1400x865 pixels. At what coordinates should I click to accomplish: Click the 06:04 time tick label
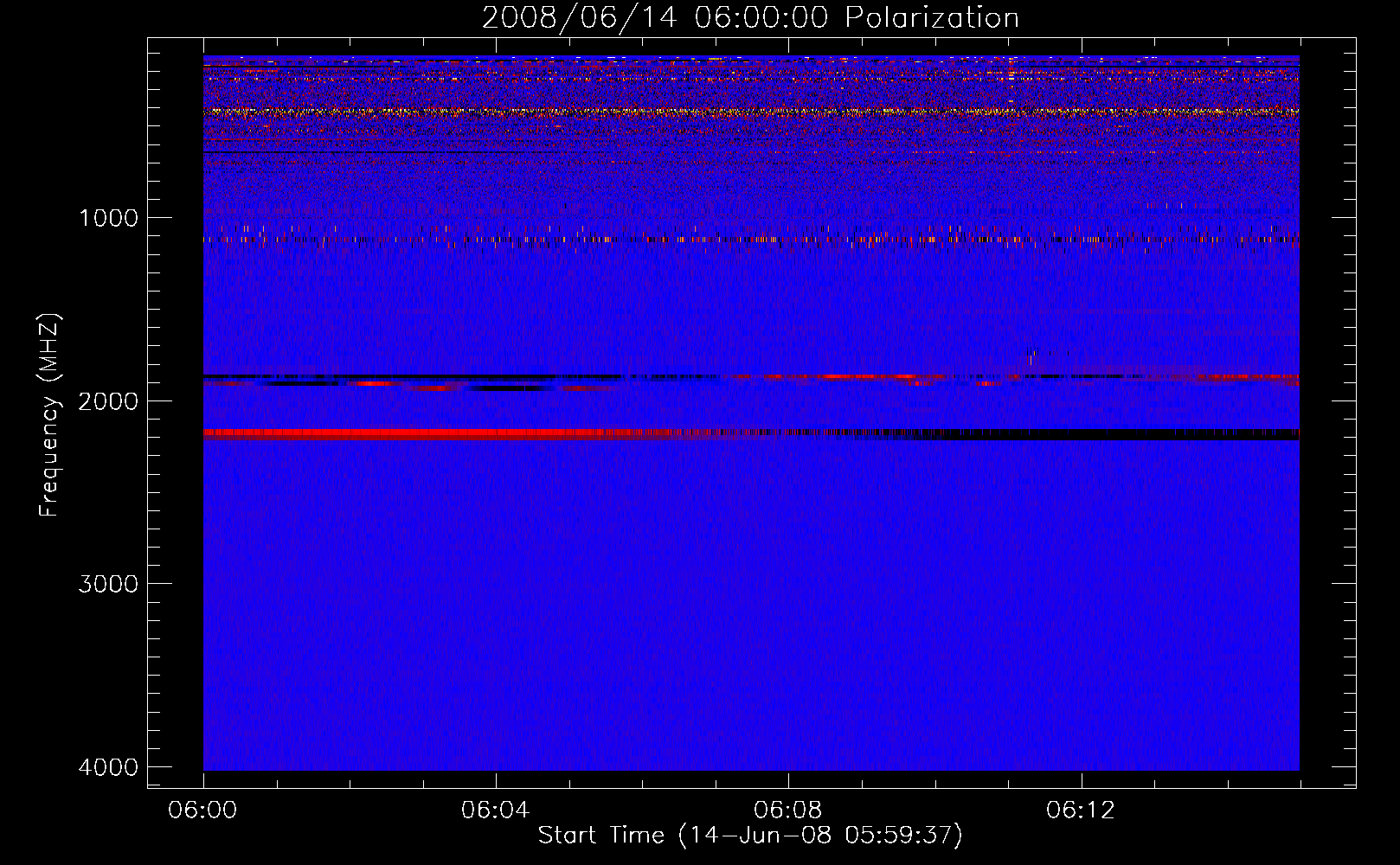[496, 811]
